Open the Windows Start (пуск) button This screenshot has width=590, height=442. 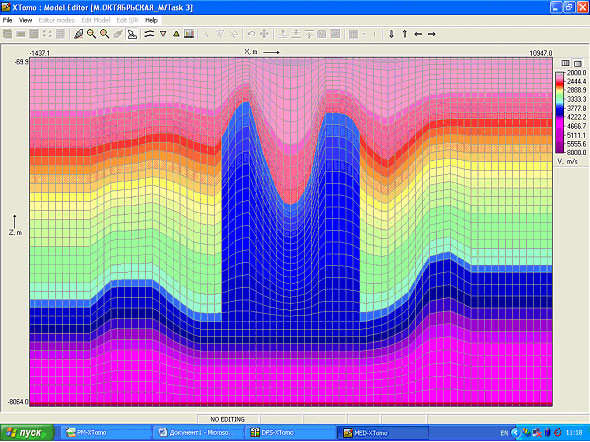click(27, 433)
